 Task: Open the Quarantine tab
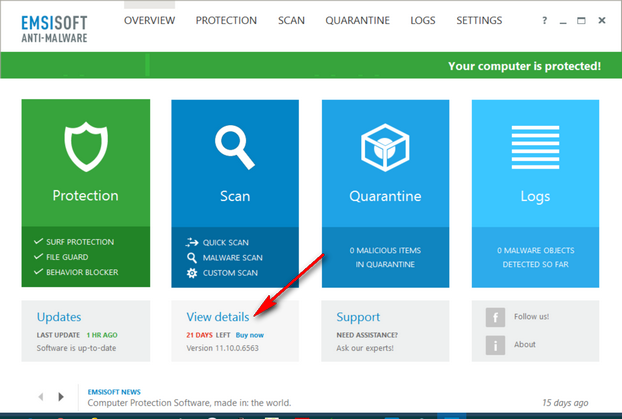[357, 20]
